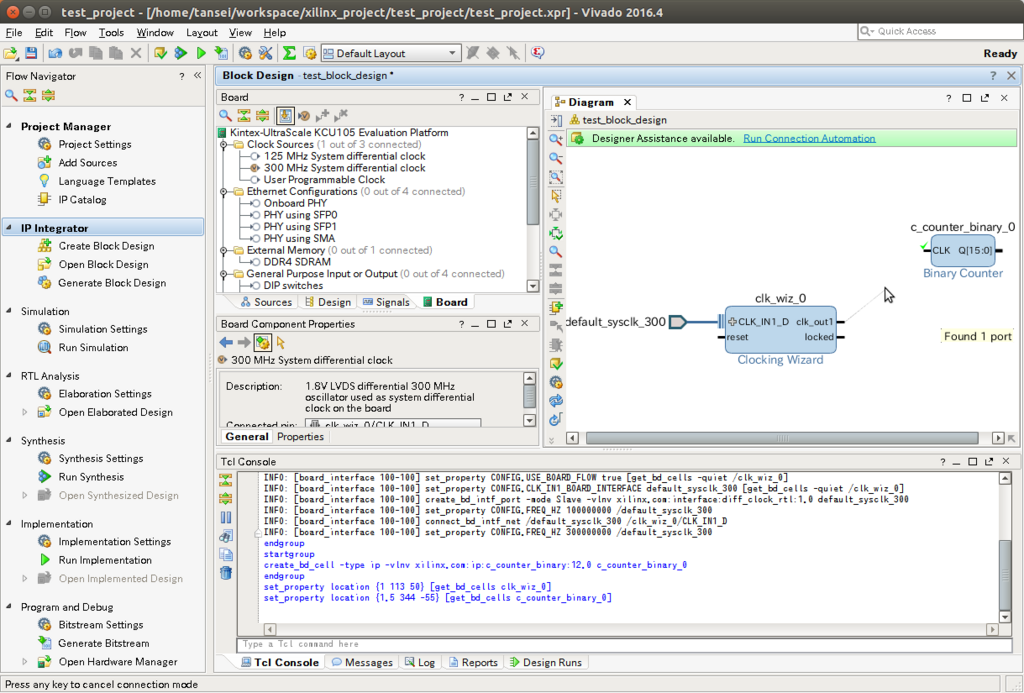Screen dimensions: 1024x693
Task: Click the Zoom Fit icon in Diagram toolbar
Action: click(556, 177)
